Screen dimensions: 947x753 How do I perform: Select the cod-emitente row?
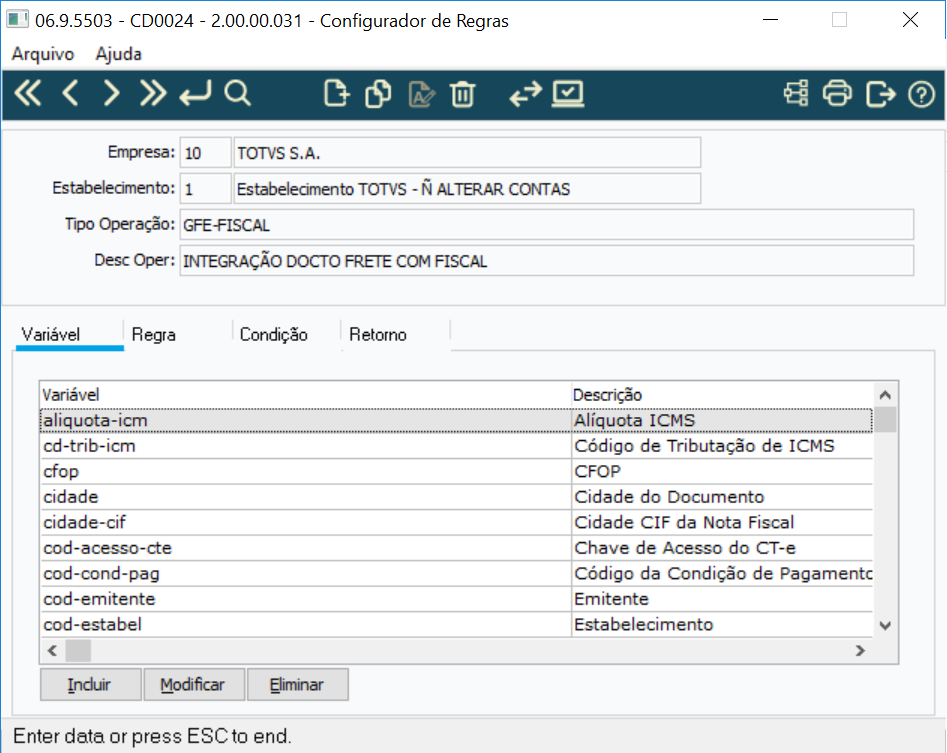coord(456,599)
